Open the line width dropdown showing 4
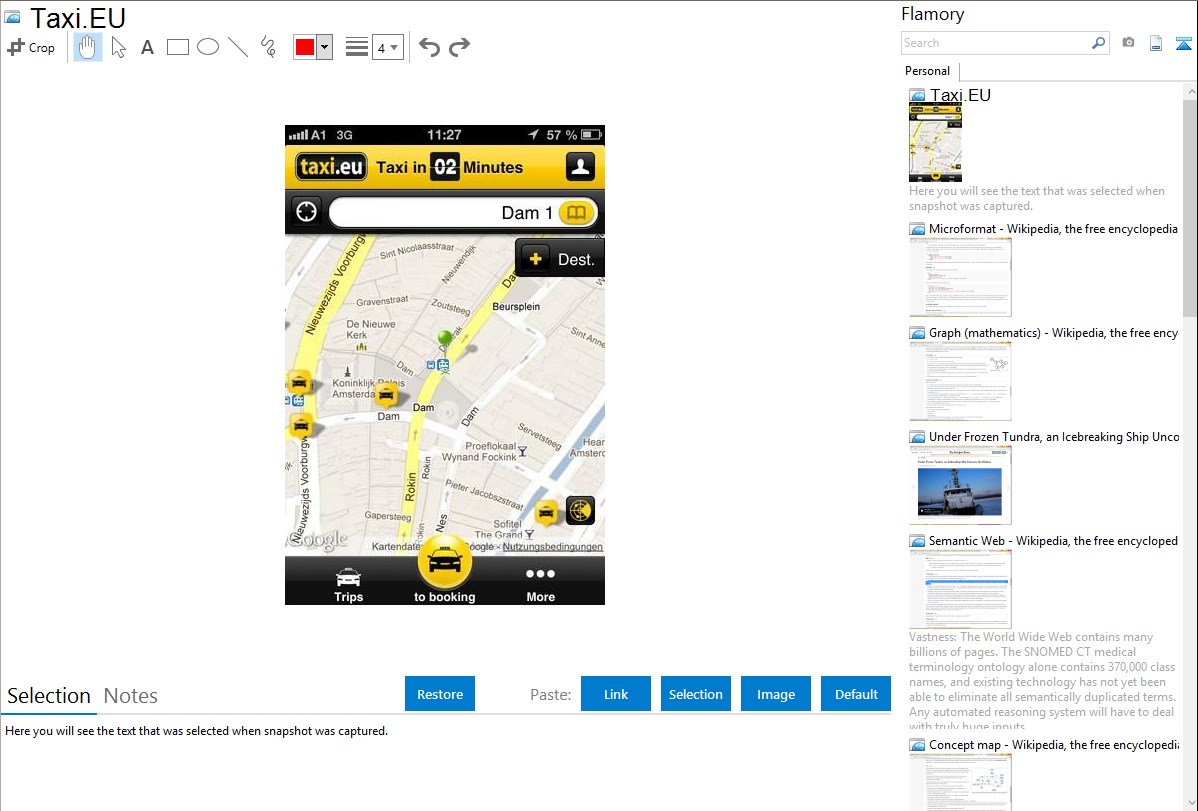The height and width of the screenshot is (811, 1198). (x=387, y=47)
